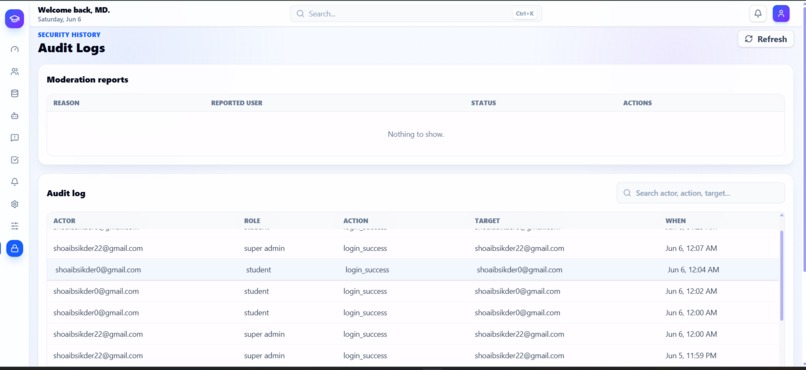Focus the Search actor, action, target field

coord(701,193)
